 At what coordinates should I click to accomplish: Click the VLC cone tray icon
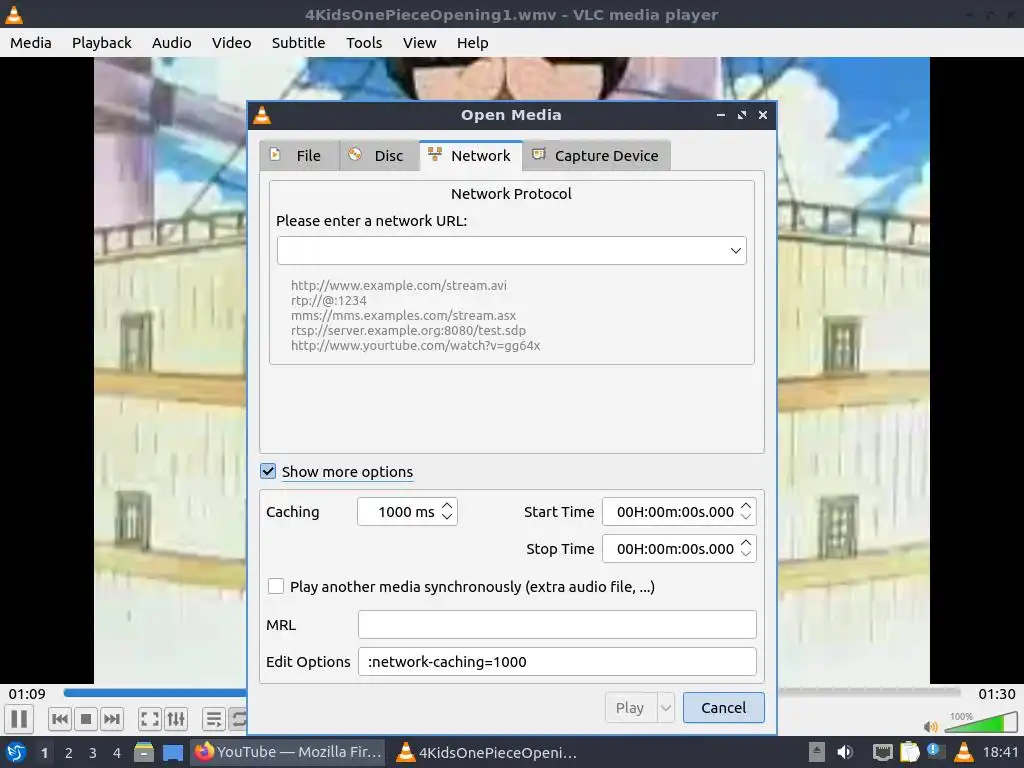[964, 752]
